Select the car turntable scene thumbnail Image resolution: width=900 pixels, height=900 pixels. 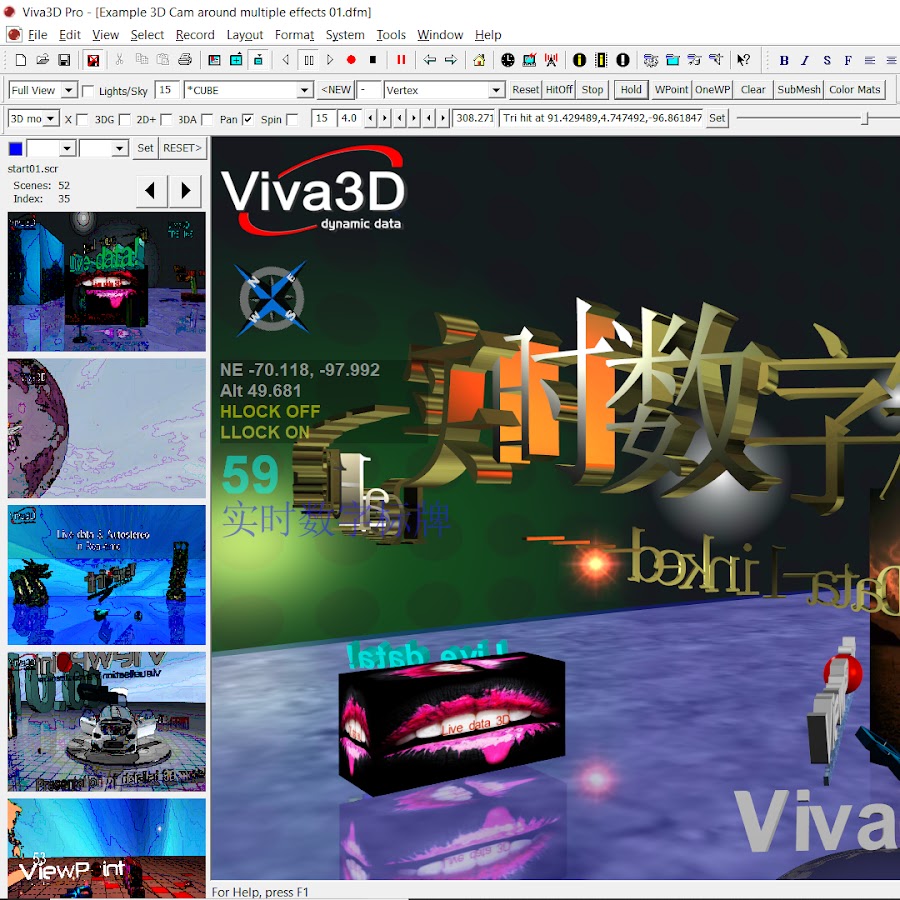(107, 721)
